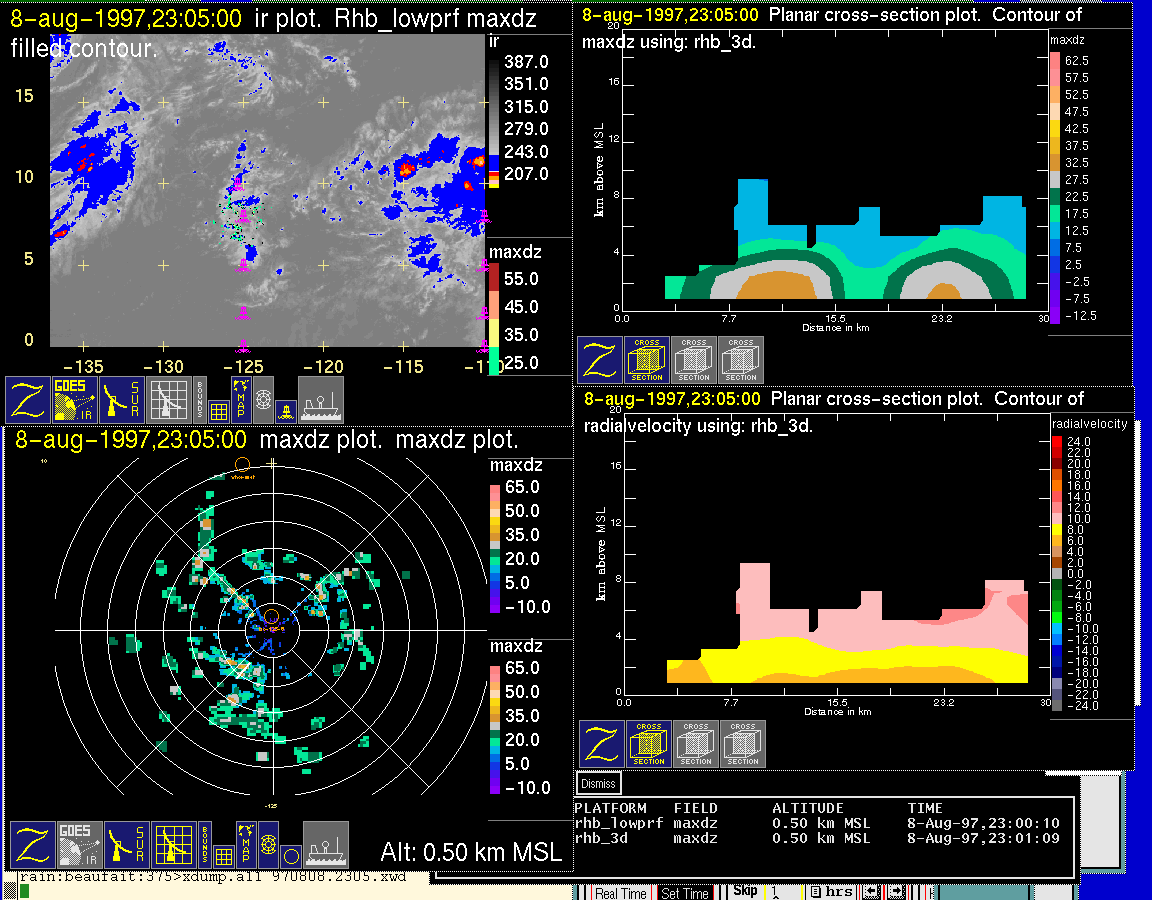Click the Dismiss button
Screen dimensions: 1152x900
pos(599,784)
